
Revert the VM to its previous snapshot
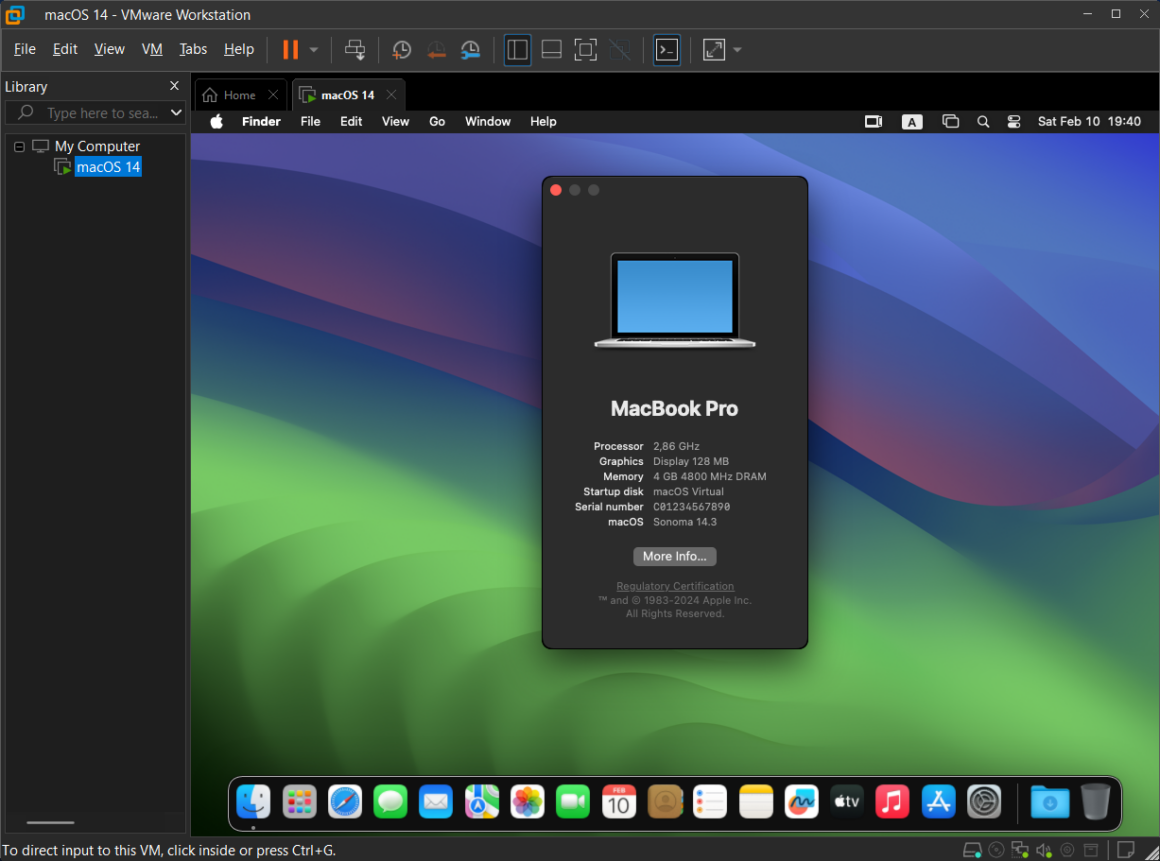436,50
